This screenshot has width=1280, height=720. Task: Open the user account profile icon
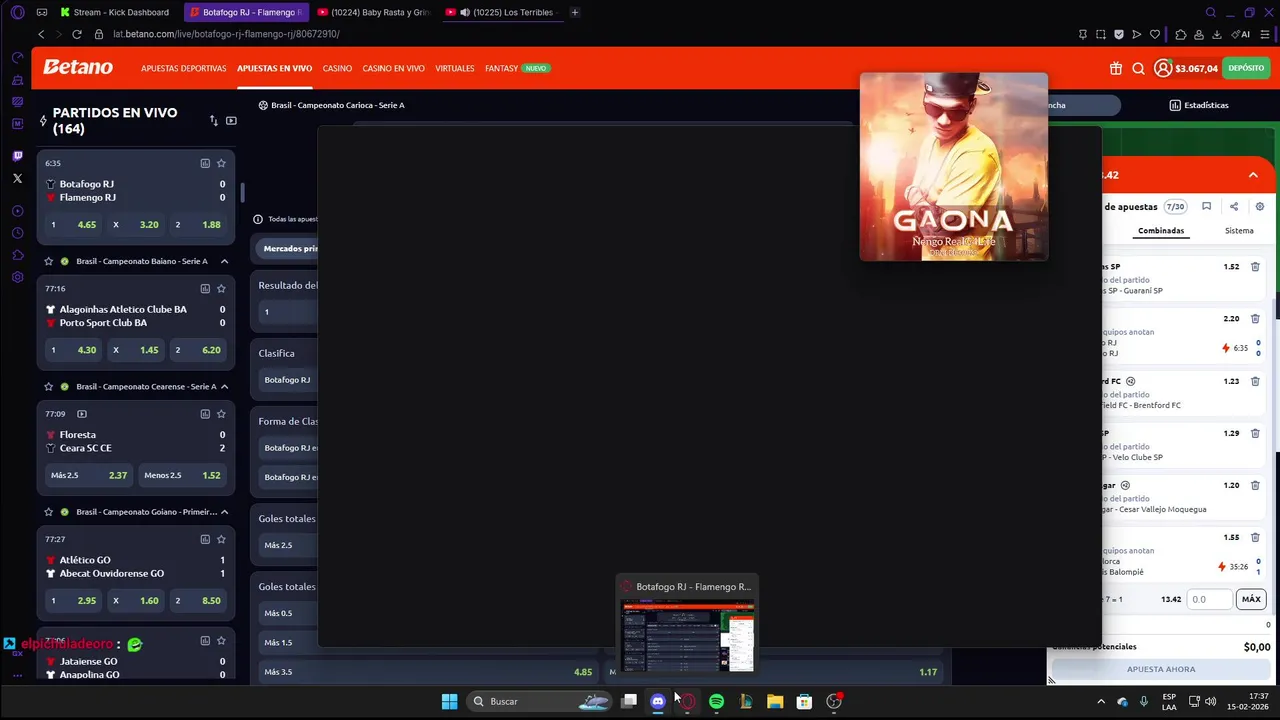1163,68
